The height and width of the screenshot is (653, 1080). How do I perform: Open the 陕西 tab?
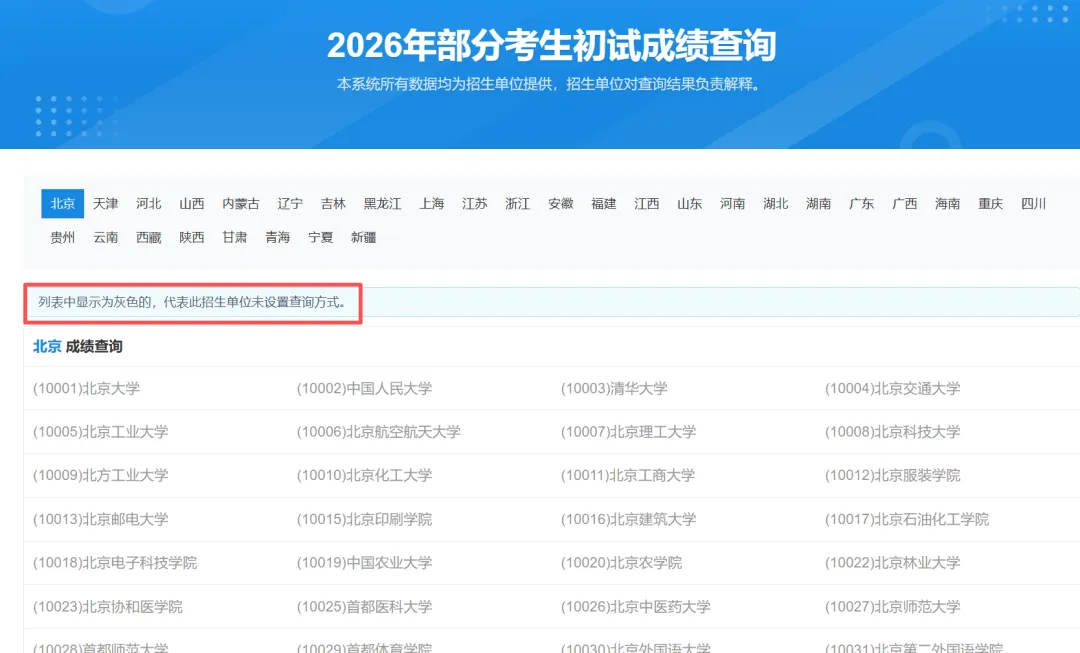[x=191, y=238]
